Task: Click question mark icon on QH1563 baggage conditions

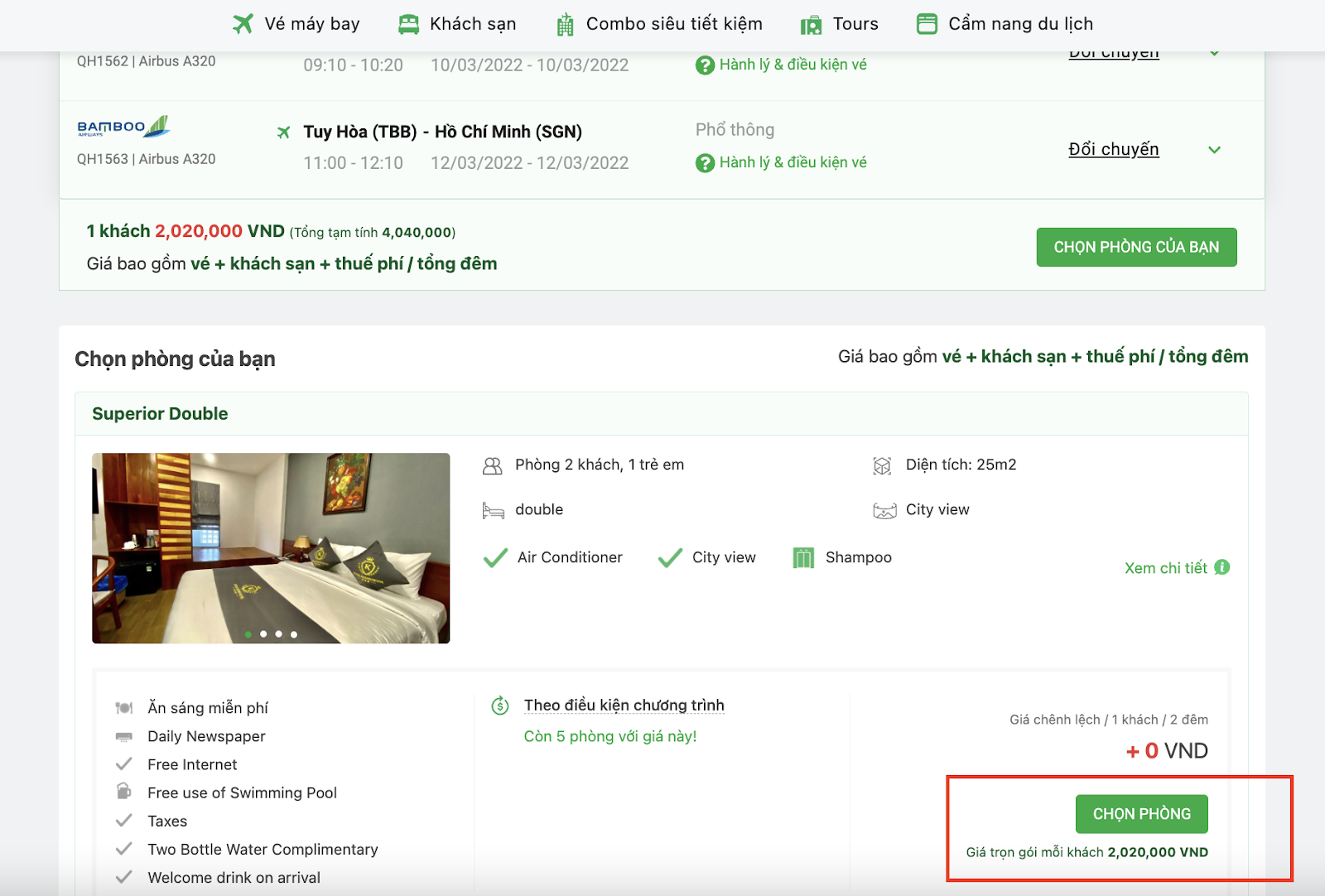Action: pyautogui.click(x=705, y=163)
